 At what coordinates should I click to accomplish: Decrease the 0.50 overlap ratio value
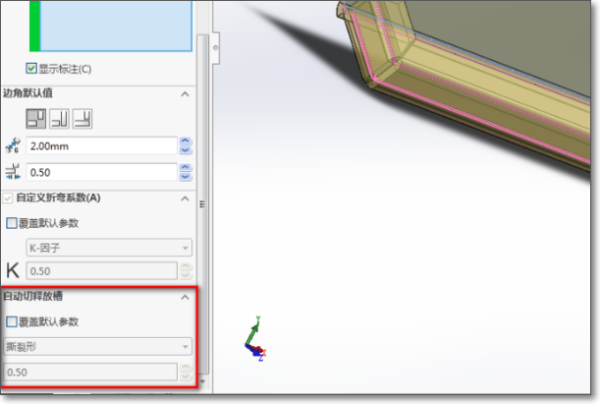185,177
